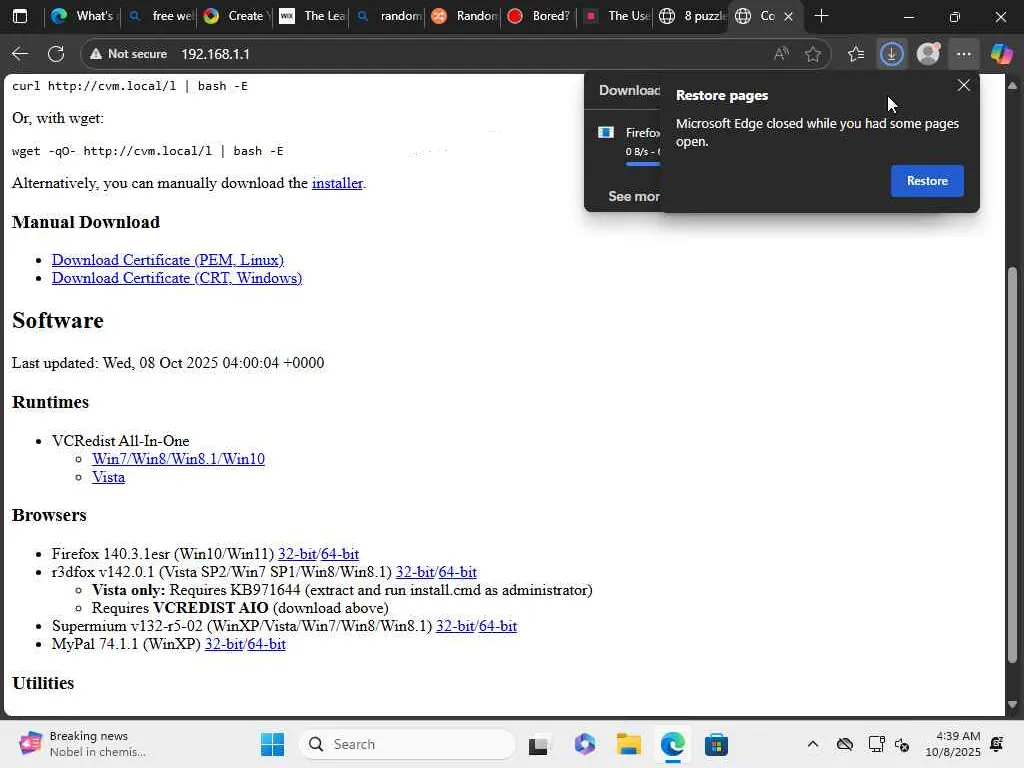Switch to The Lea tab
Screen dimensions: 1024x768
[312, 16]
